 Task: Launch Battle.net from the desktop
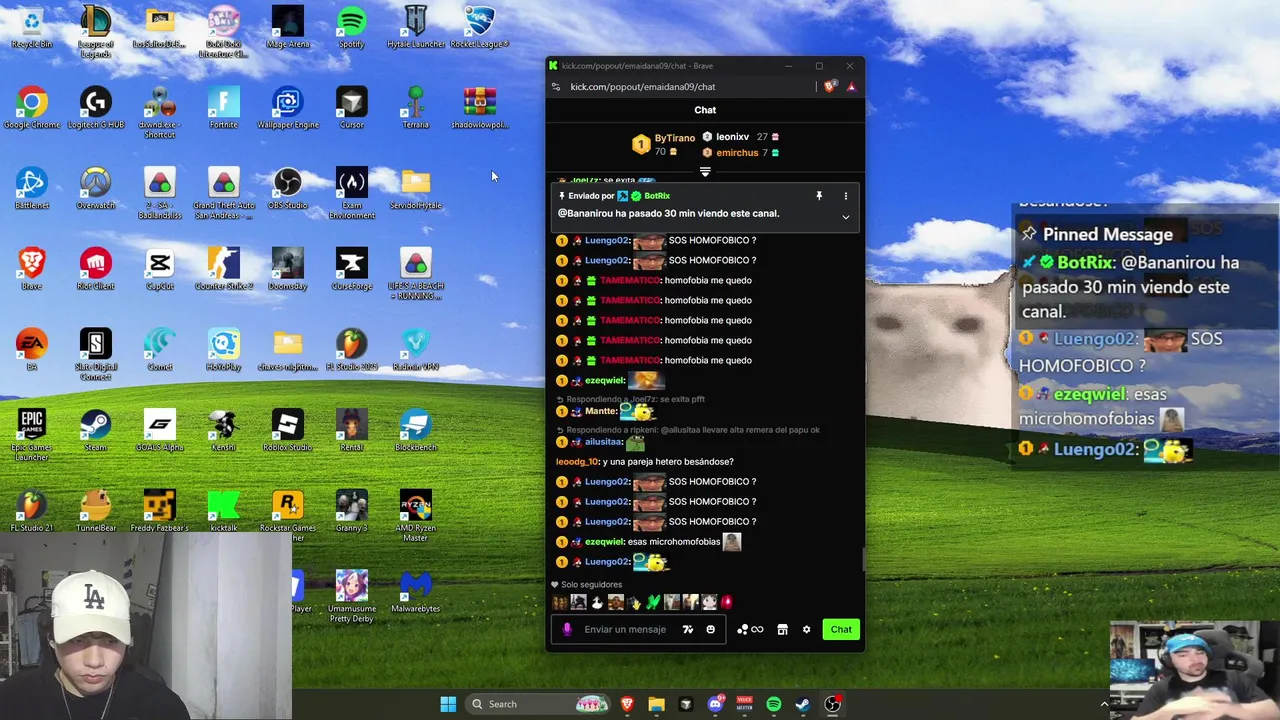click(x=32, y=189)
